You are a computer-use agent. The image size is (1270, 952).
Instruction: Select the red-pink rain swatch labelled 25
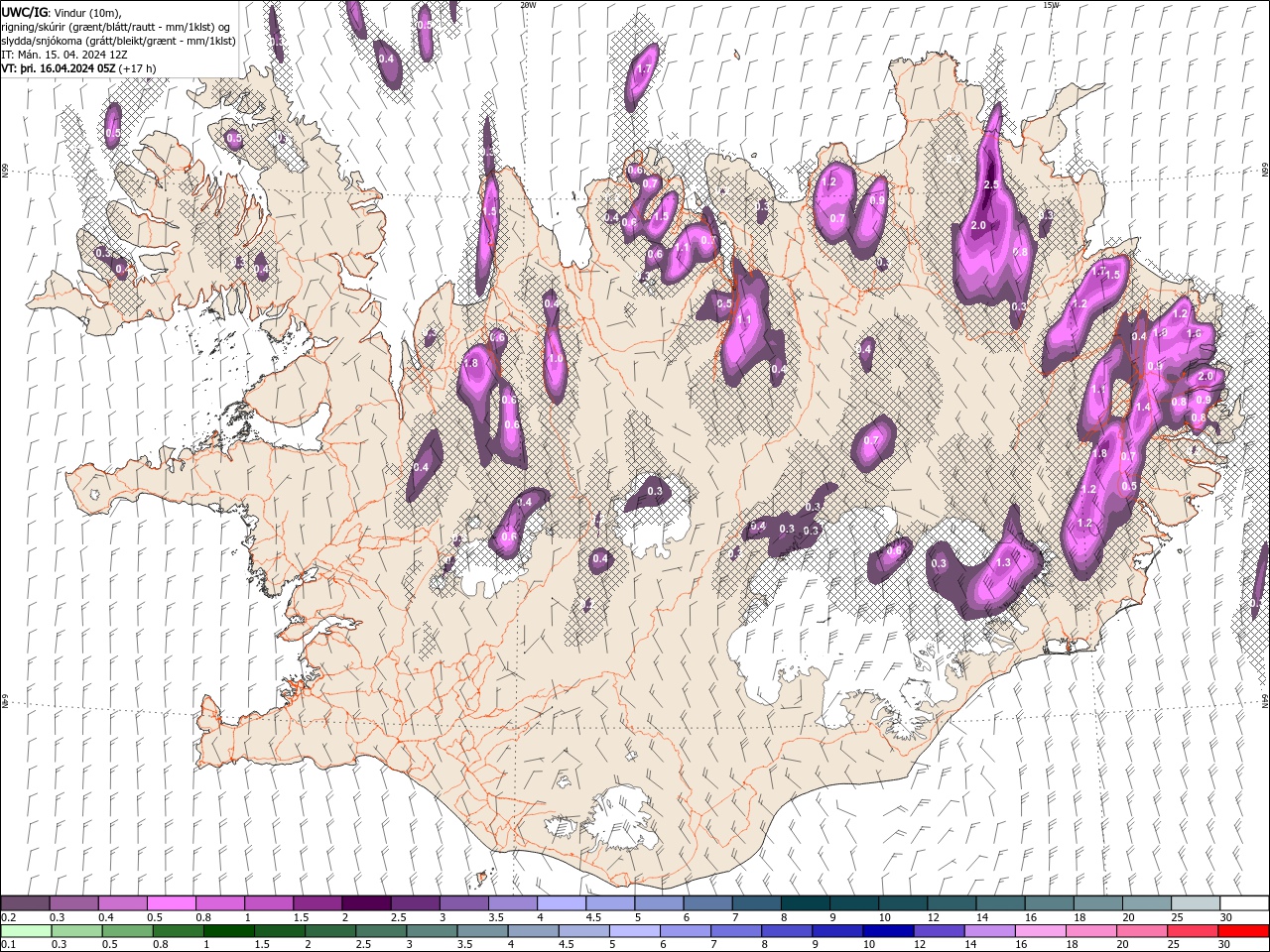point(1193,931)
